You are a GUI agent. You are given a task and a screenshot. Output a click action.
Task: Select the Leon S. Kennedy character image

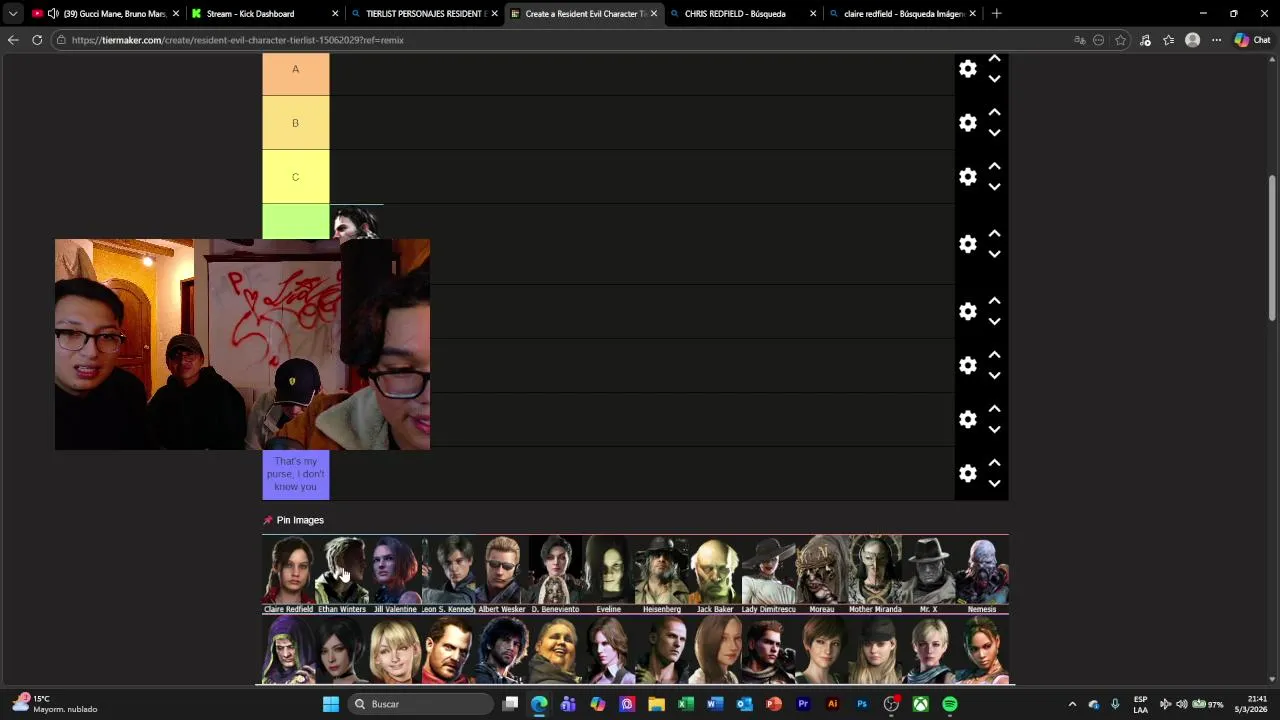click(x=448, y=575)
